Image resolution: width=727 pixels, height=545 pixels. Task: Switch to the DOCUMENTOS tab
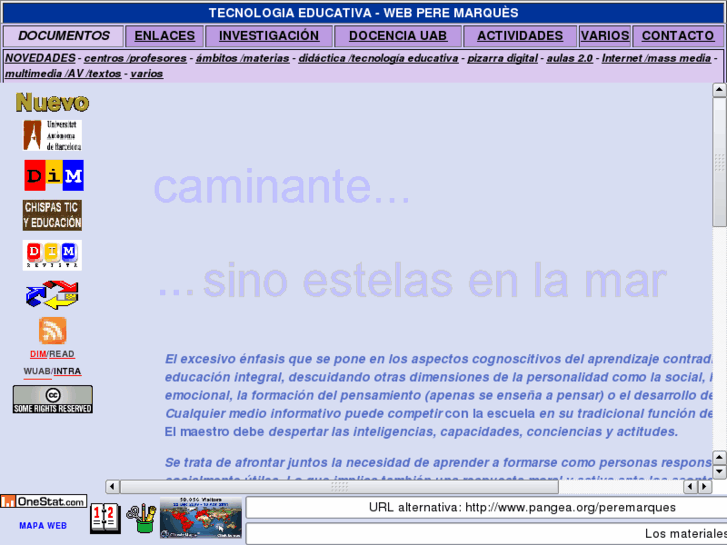tap(64, 36)
